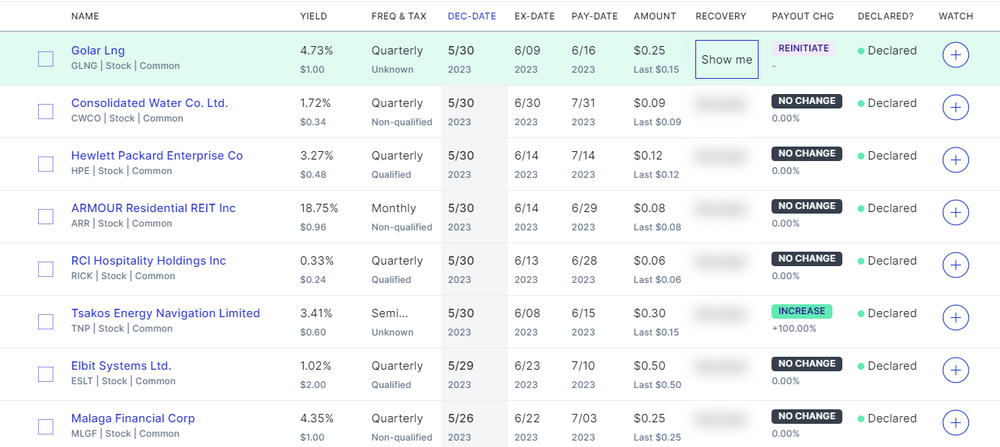Add Elbit Systems to watchlist
This screenshot has height=447, width=1000.
point(955,370)
